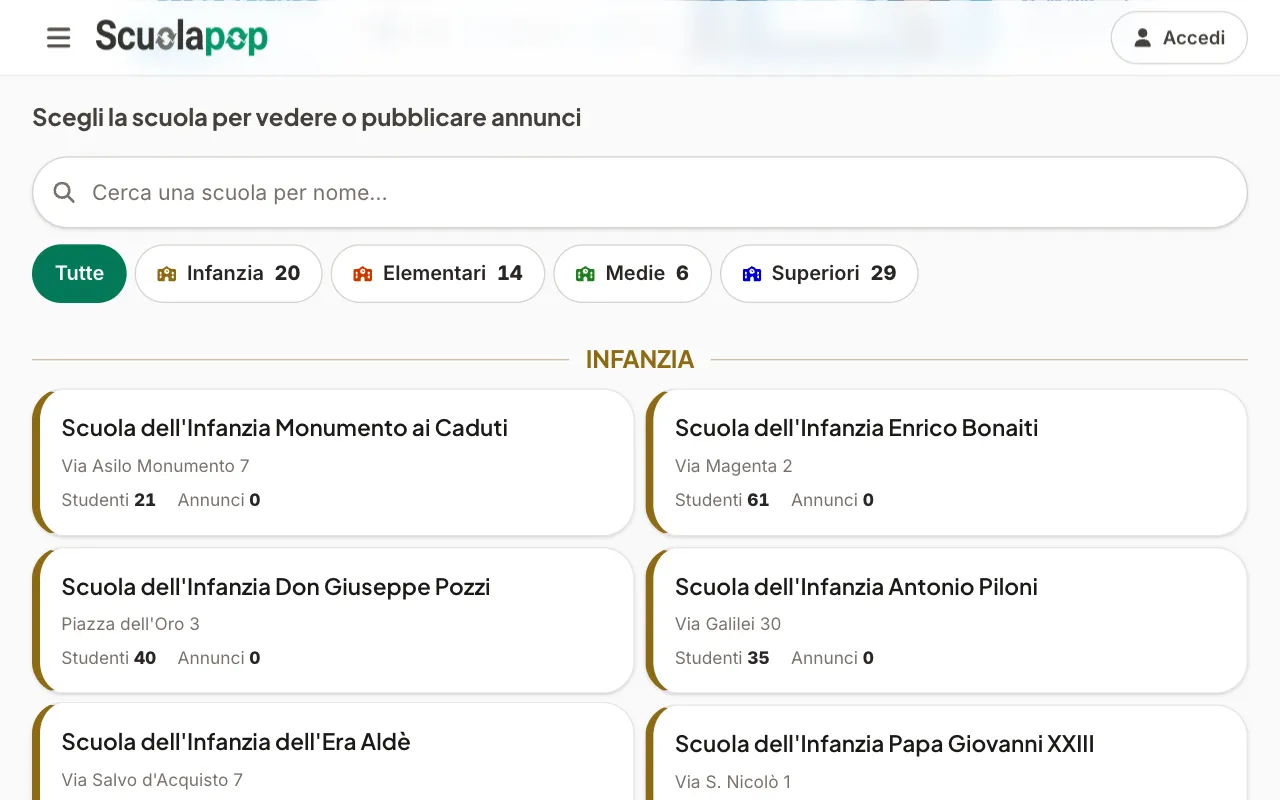Filter schools by Superiori
Viewport: 1280px width, 800px height.
pyautogui.click(x=819, y=273)
